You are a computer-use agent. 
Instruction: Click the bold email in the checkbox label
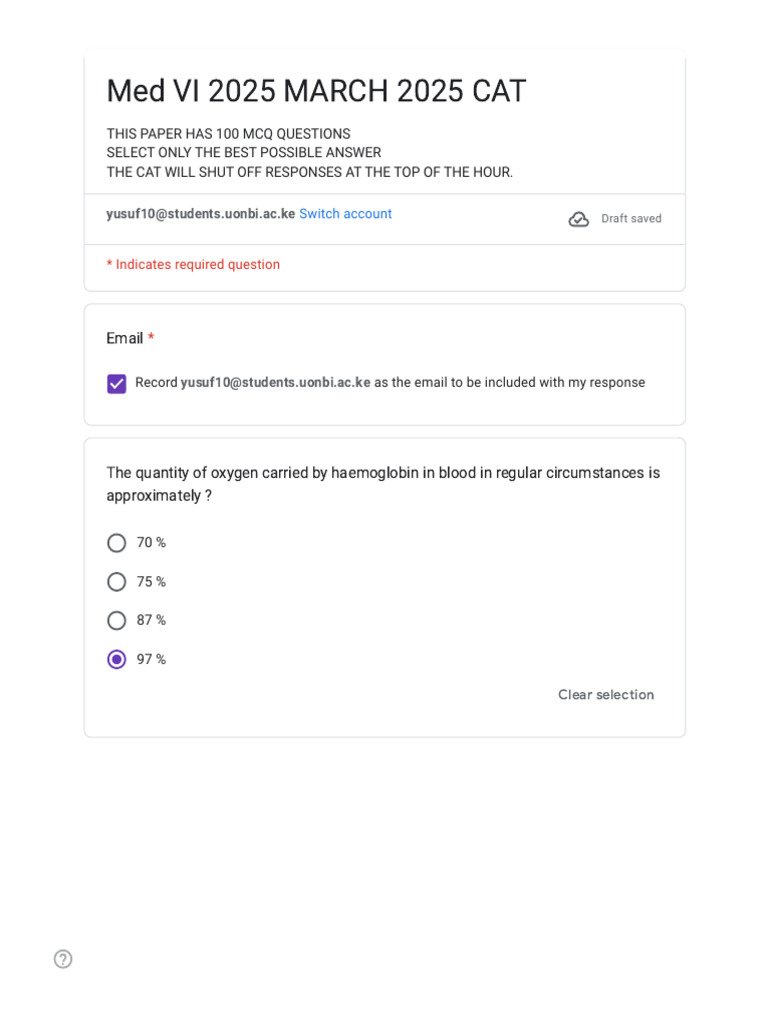point(275,383)
